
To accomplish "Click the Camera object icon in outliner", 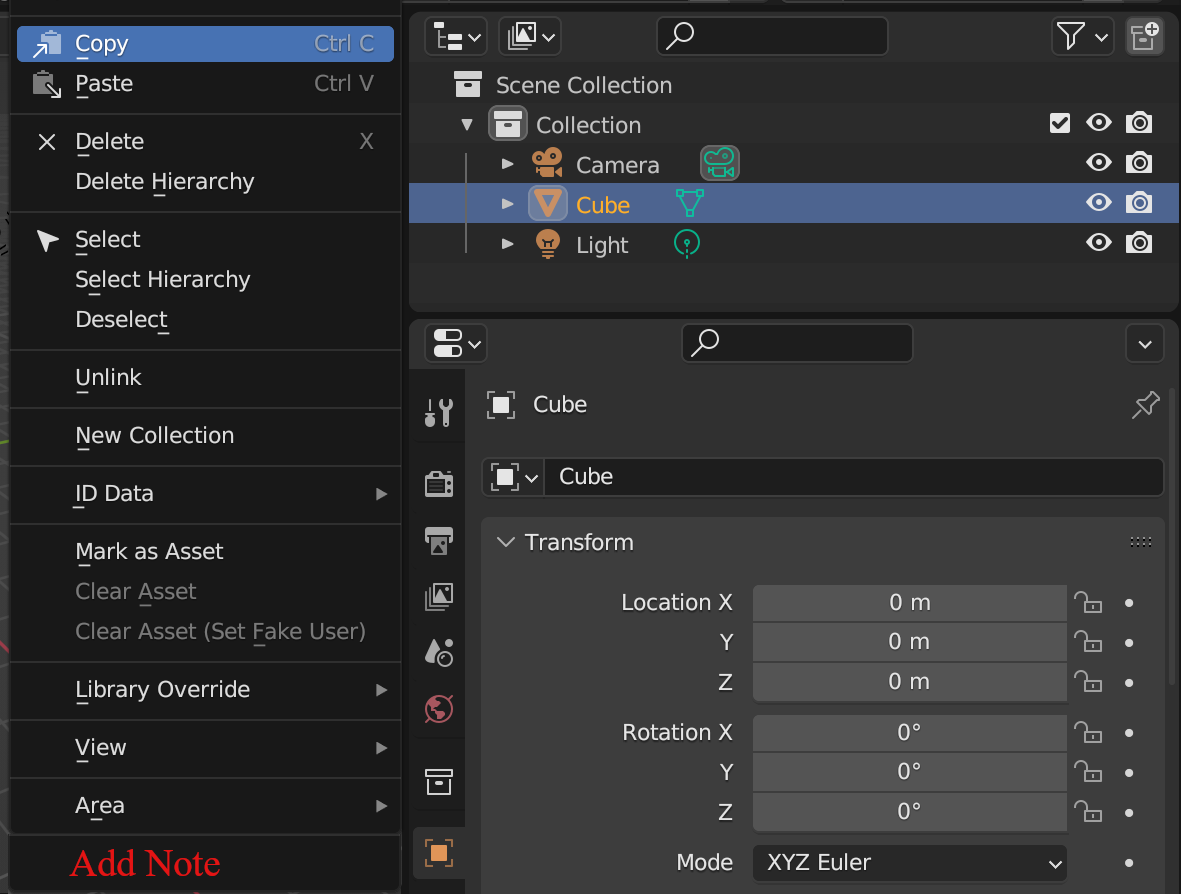I will tap(548, 163).
